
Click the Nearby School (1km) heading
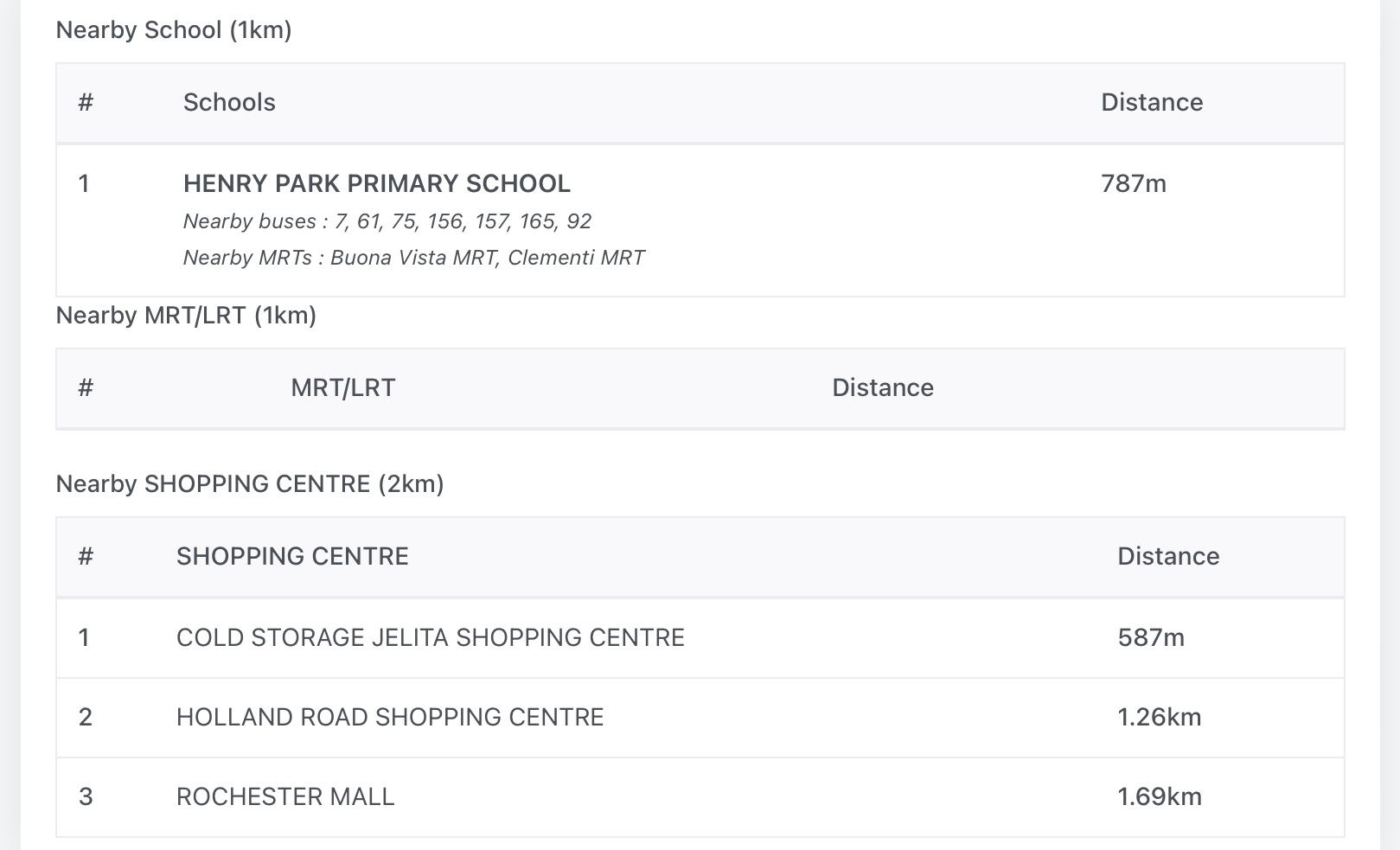click(x=174, y=30)
